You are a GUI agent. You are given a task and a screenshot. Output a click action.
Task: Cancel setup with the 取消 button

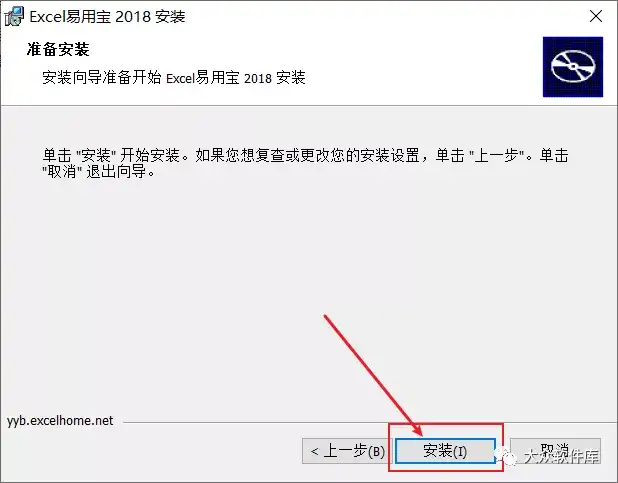555,451
